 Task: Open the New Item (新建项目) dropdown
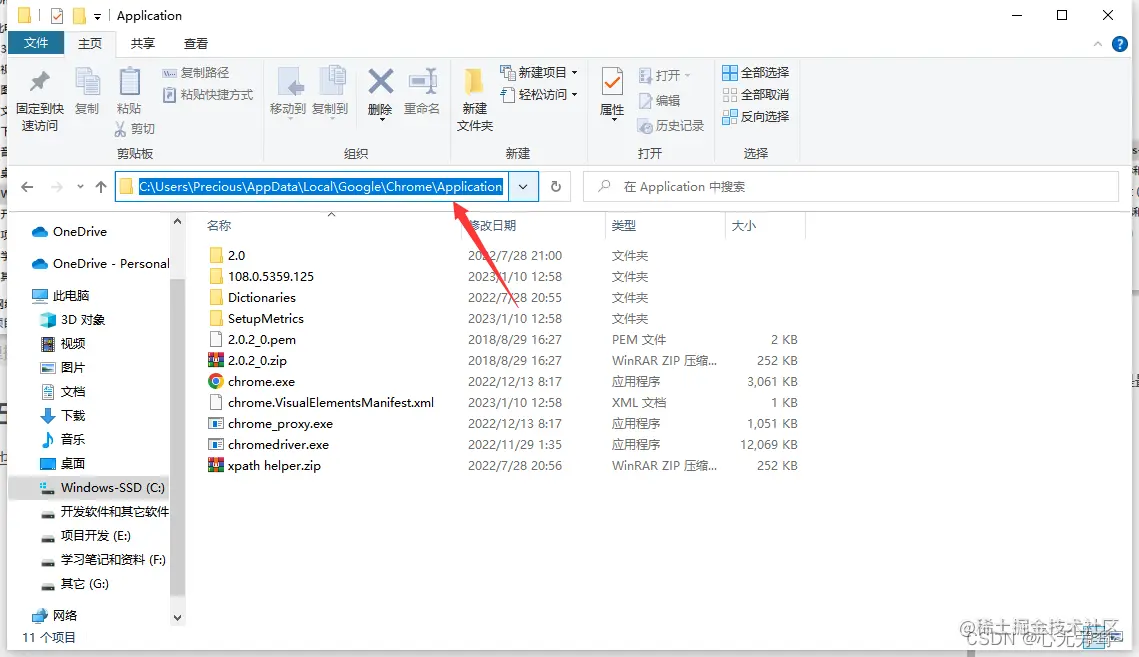coord(539,73)
